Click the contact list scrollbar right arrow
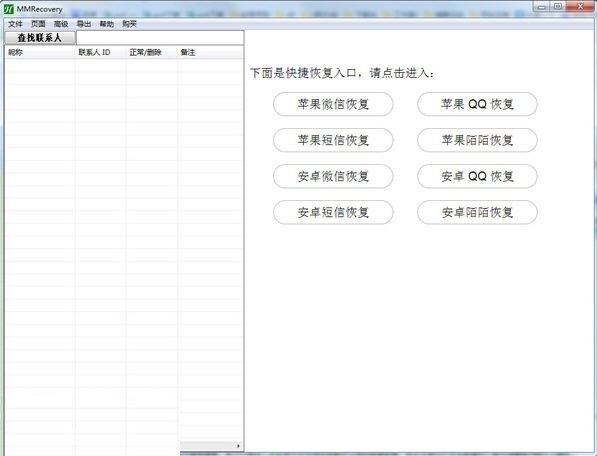 click(238, 445)
